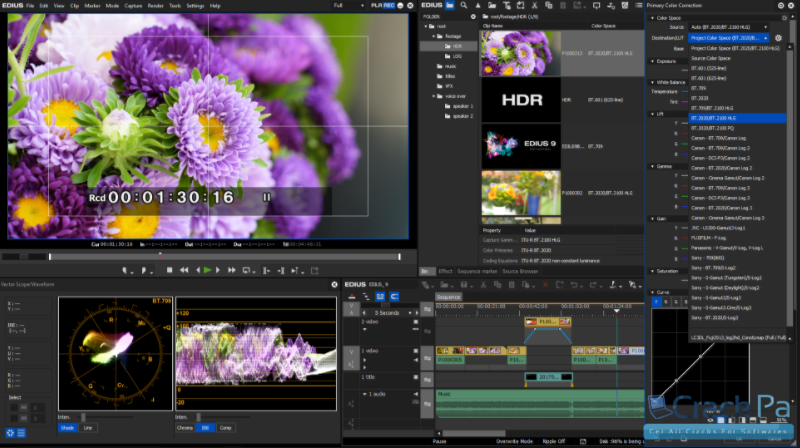This screenshot has height=448, width=800.
Task: Toggle the Insert/Overwrite mode icon
Action: (x=352, y=296)
